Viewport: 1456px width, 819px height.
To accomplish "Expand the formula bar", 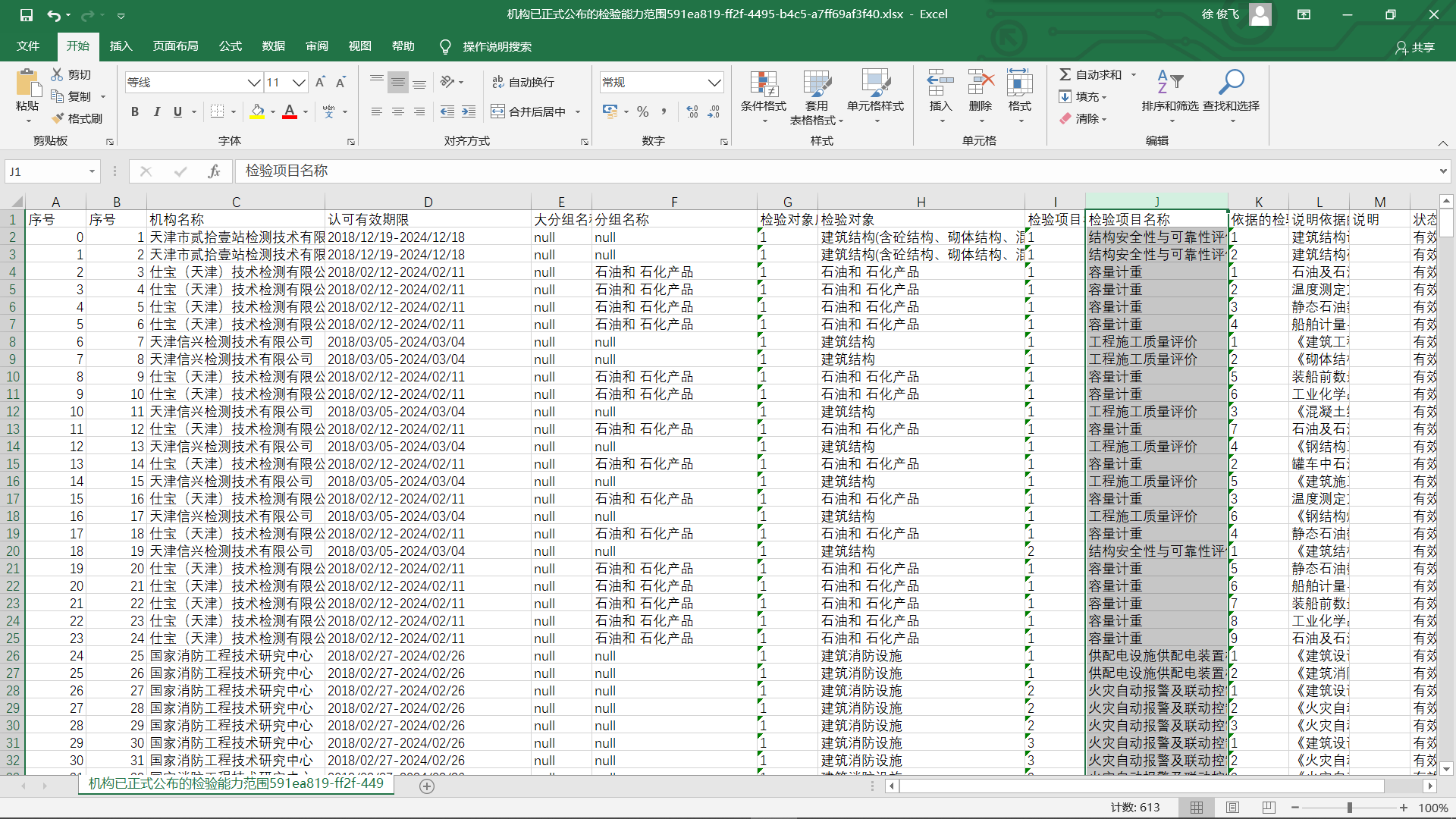I will (x=1442, y=171).
